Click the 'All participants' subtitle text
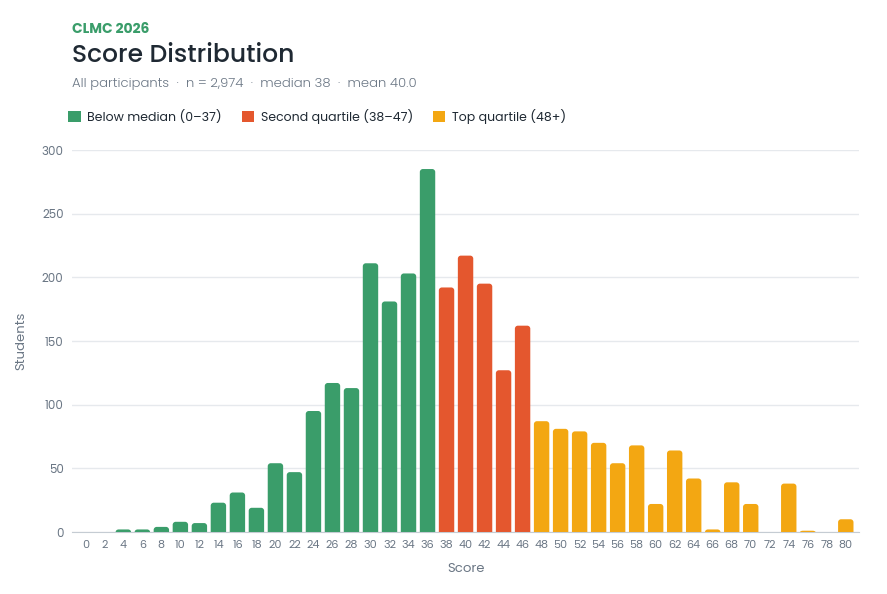 120,83
